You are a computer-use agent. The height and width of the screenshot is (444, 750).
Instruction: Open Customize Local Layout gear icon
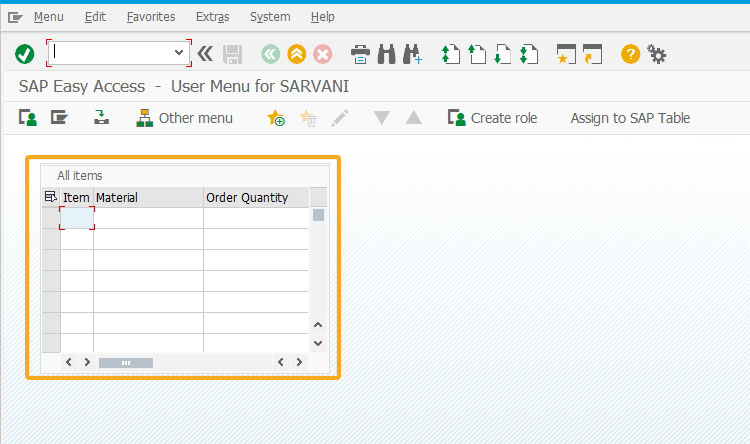[x=657, y=54]
